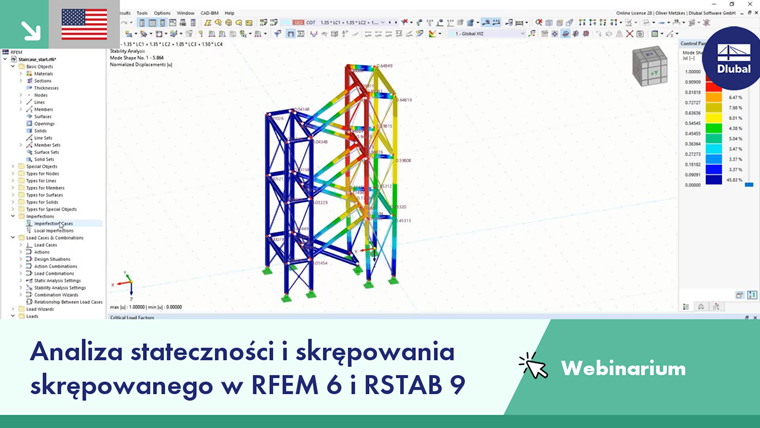Expand the Member Sets tree node
760x428 pixels.
(21, 145)
